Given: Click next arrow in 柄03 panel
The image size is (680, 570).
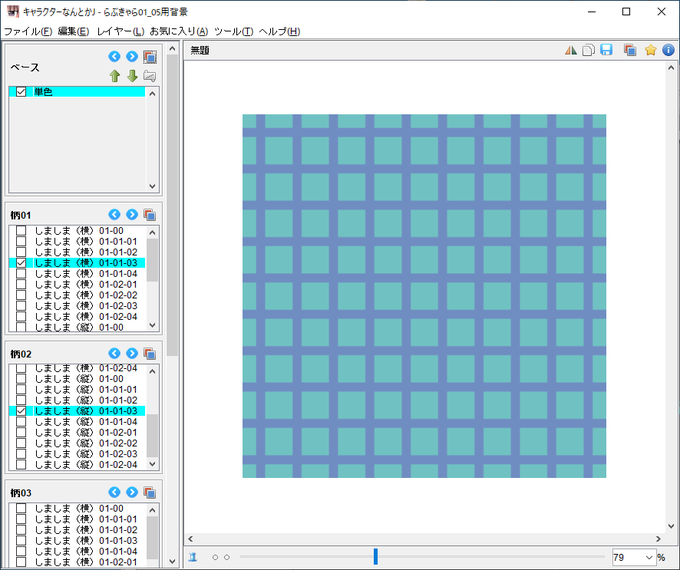Looking at the screenshot, I should click(x=132, y=492).
